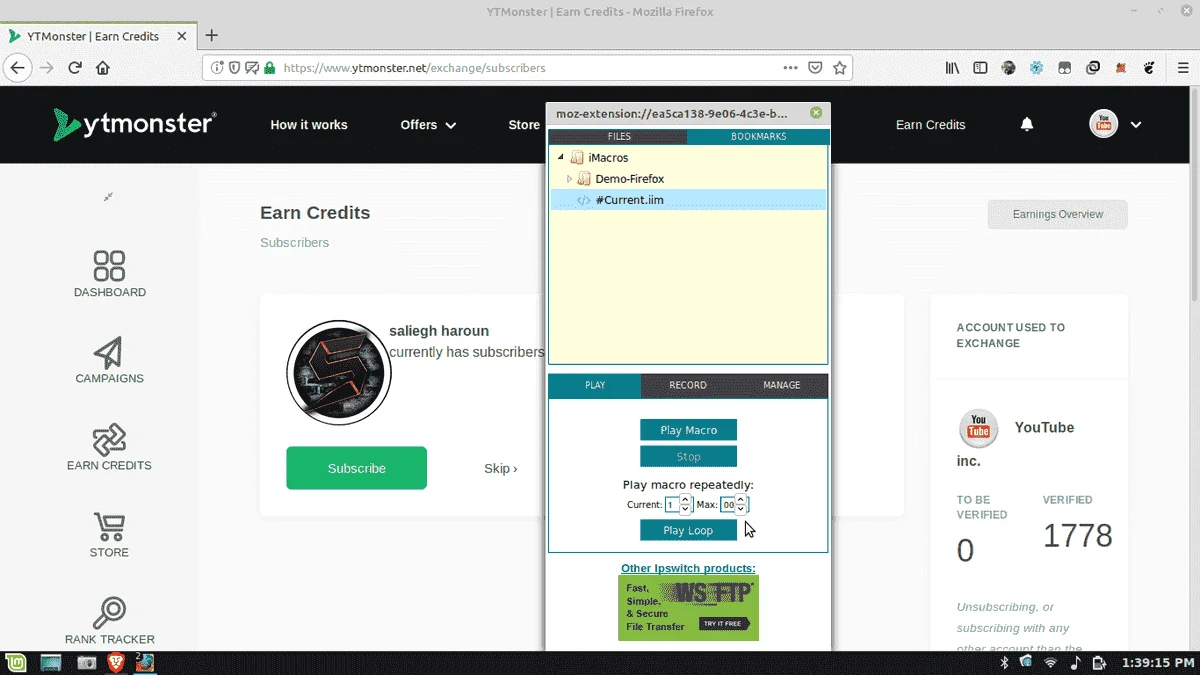Bookmark this page star icon
This screenshot has width=1200, height=675.
[840, 68]
